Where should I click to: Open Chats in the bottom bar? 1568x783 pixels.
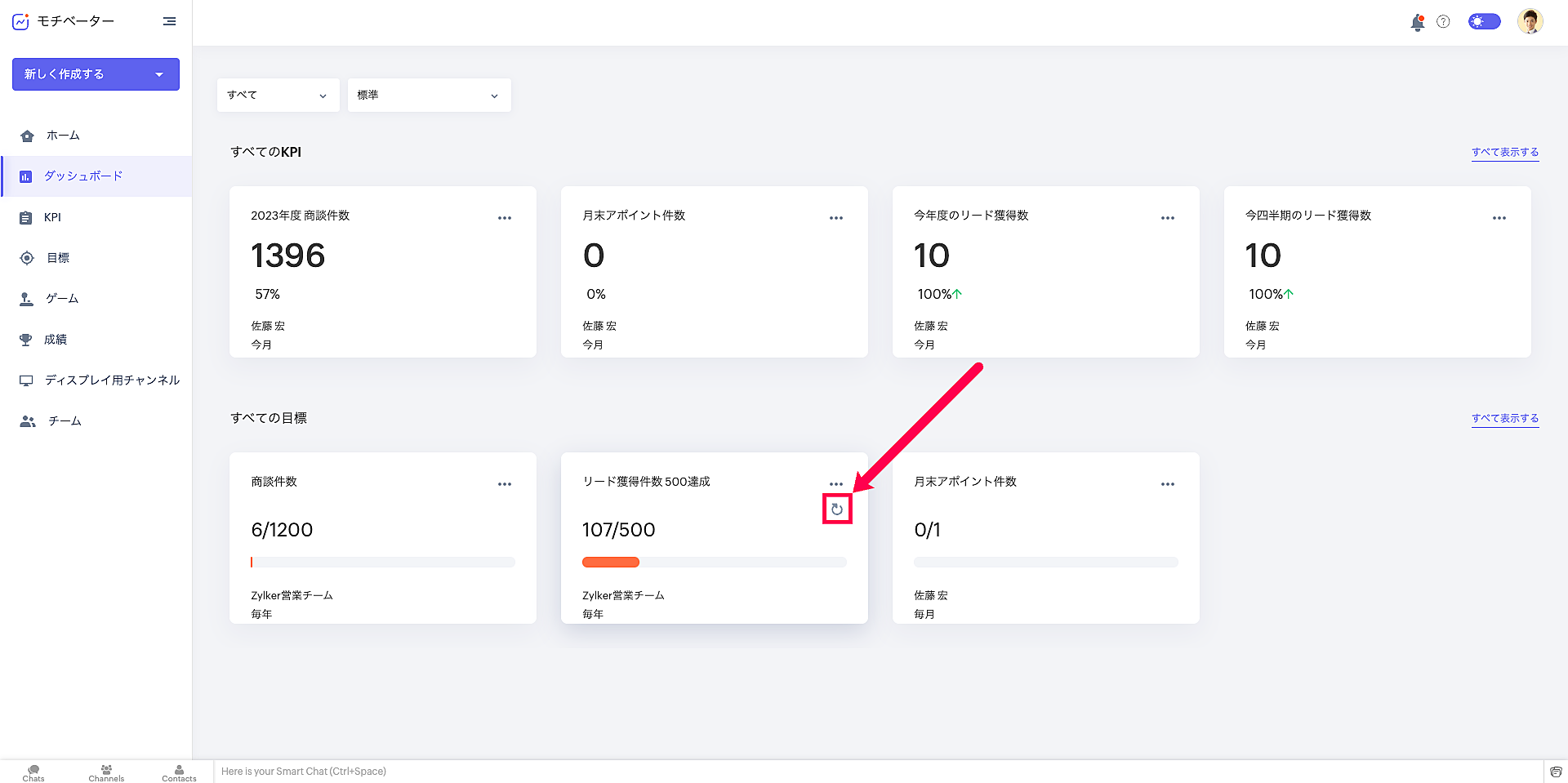click(33, 772)
